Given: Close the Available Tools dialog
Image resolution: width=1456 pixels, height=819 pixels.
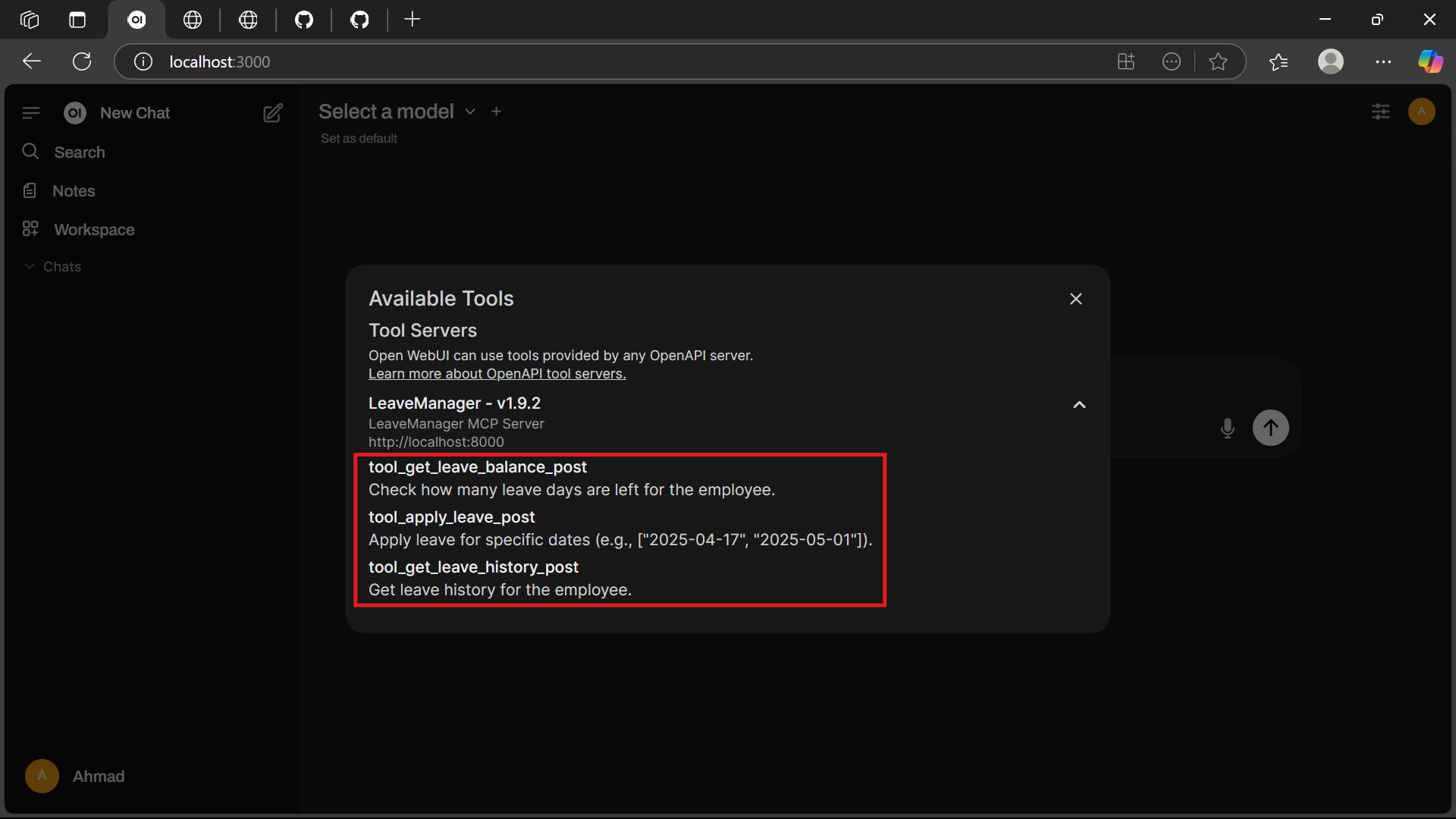Looking at the screenshot, I should (x=1075, y=299).
